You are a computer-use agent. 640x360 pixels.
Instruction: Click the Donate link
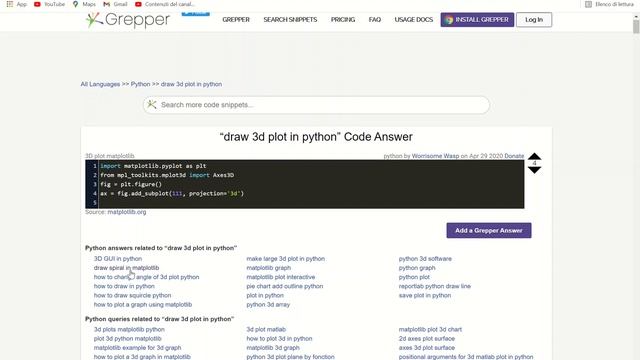[x=514, y=156]
